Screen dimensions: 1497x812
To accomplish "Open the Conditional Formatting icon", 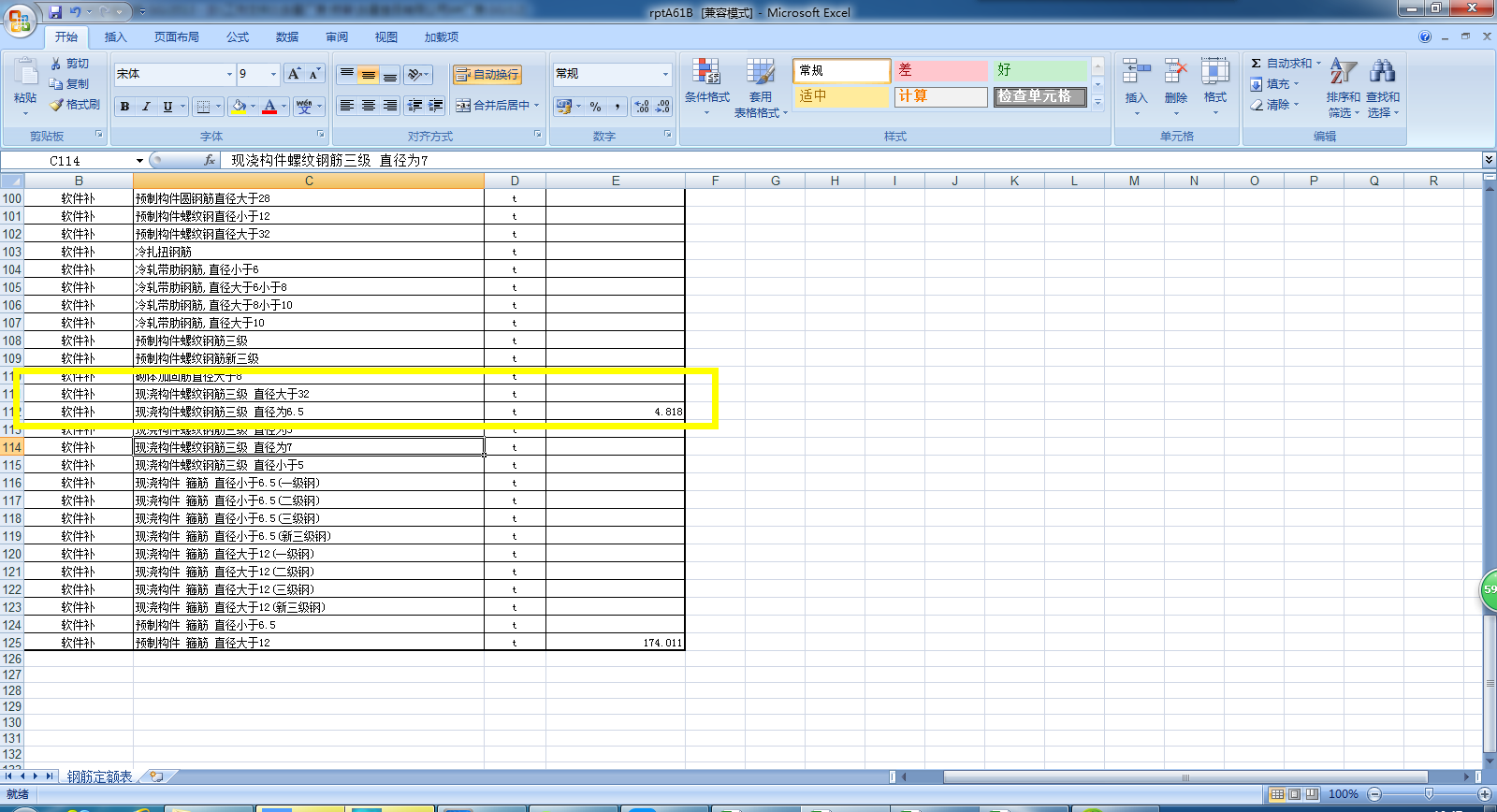I will click(x=706, y=72).
